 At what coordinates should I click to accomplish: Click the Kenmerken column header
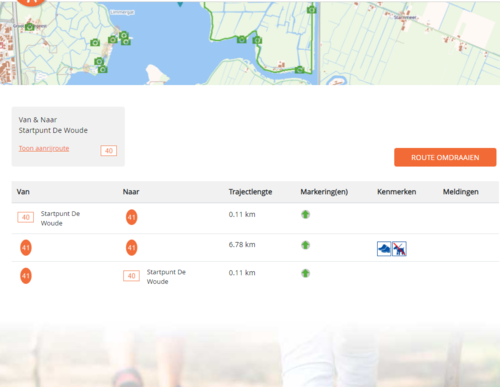[x=397, y=192]
